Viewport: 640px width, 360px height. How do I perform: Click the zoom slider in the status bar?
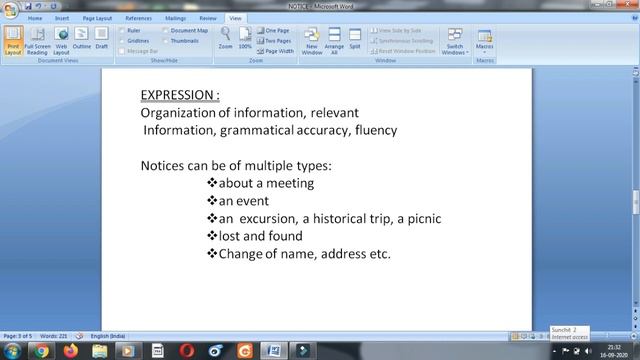pyautogui.click(x=608, y=336)
